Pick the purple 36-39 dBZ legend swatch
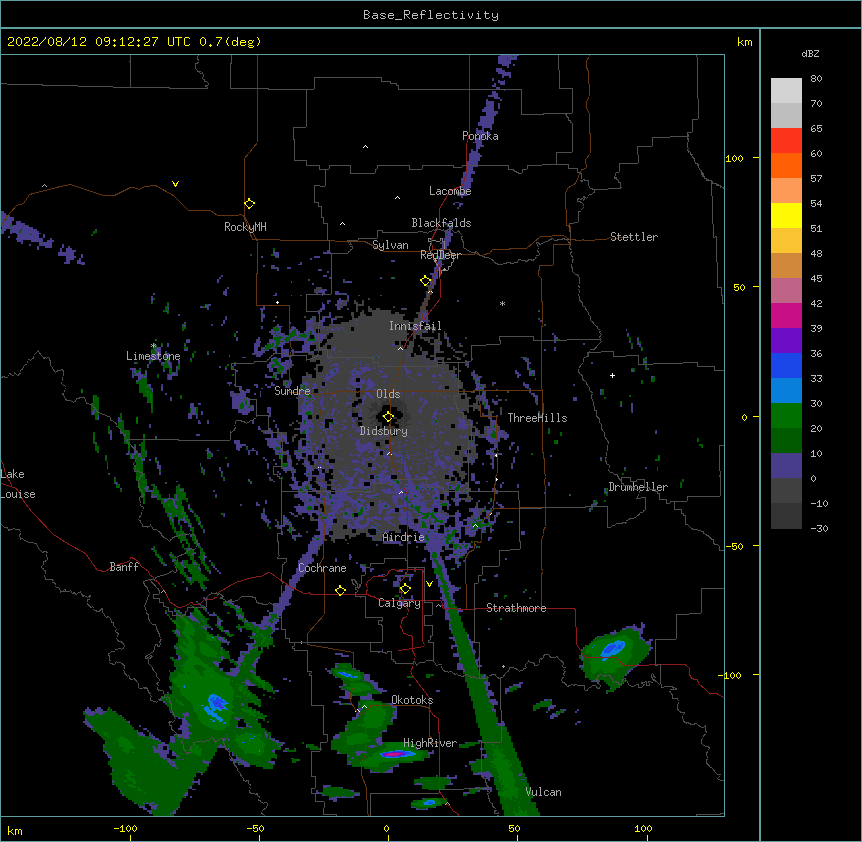 (x=786, y=341)
